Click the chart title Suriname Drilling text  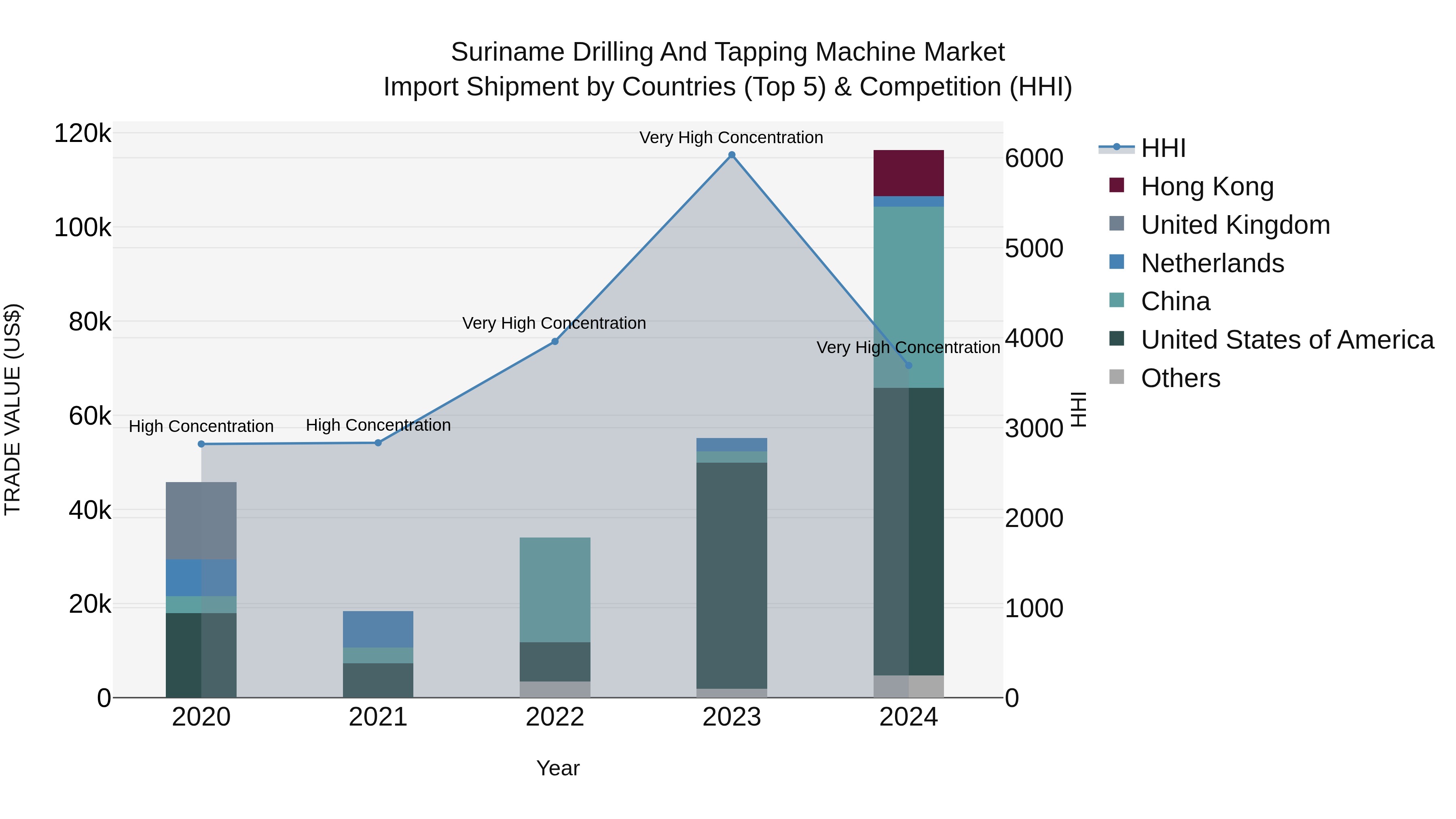728,52
